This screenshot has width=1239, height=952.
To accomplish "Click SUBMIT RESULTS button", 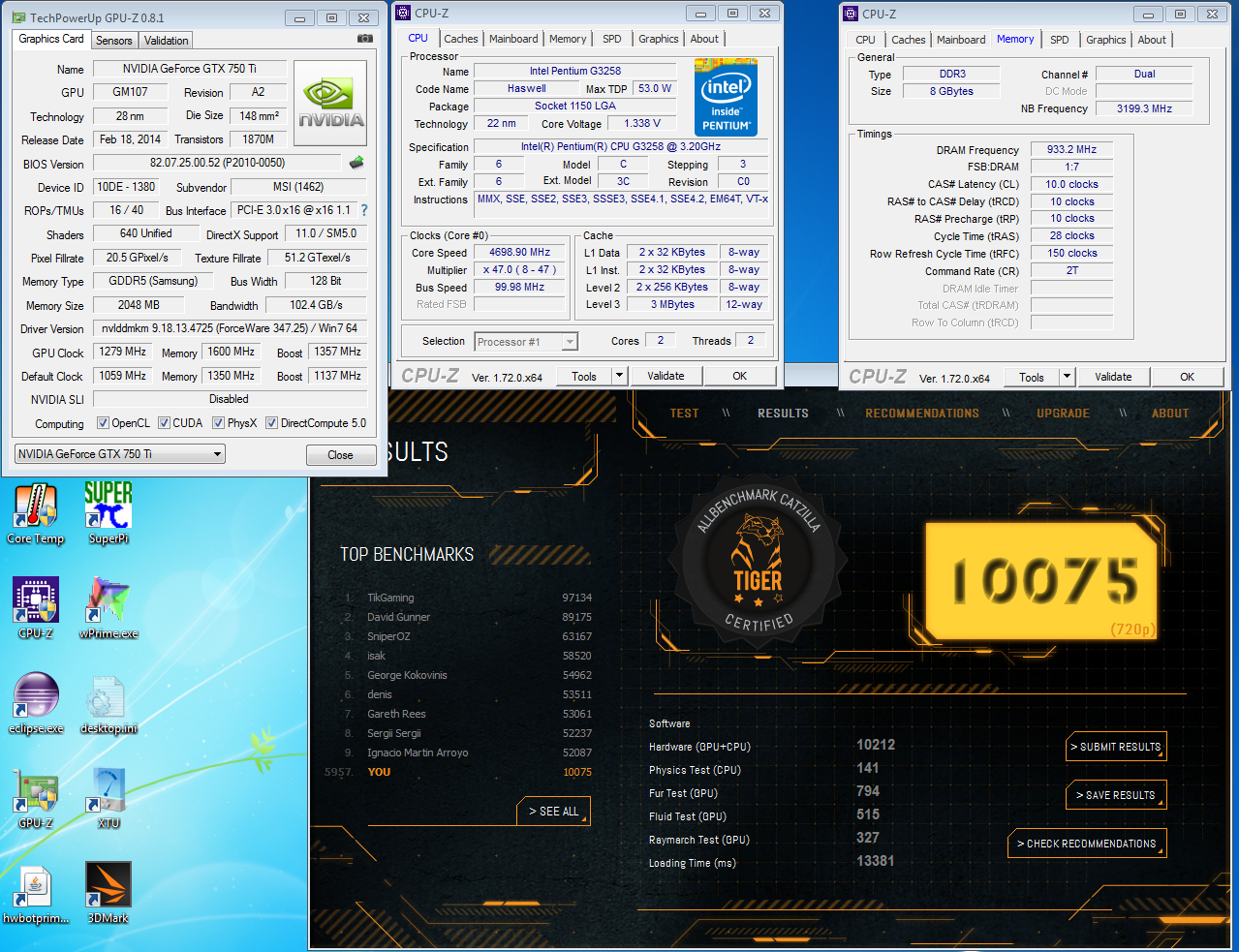I will [x=1115, y=747].
